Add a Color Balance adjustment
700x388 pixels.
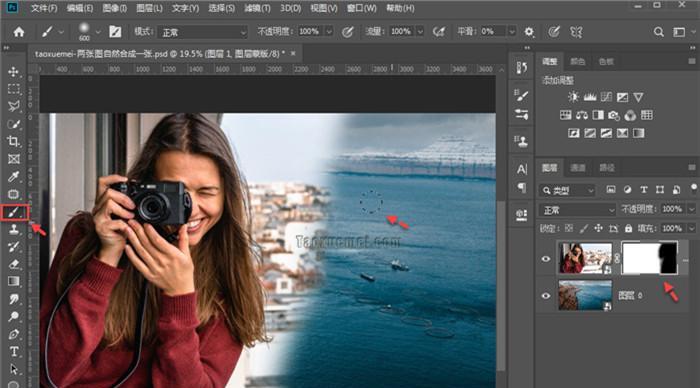(x=582, y=115)
